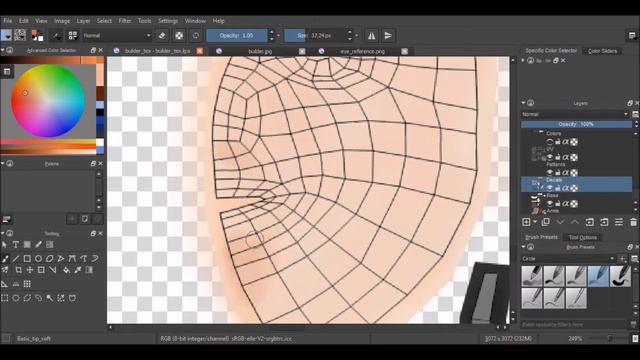Select the Polyline tool
The width and height of the screenshot is (640, 360).
(61, 258)
